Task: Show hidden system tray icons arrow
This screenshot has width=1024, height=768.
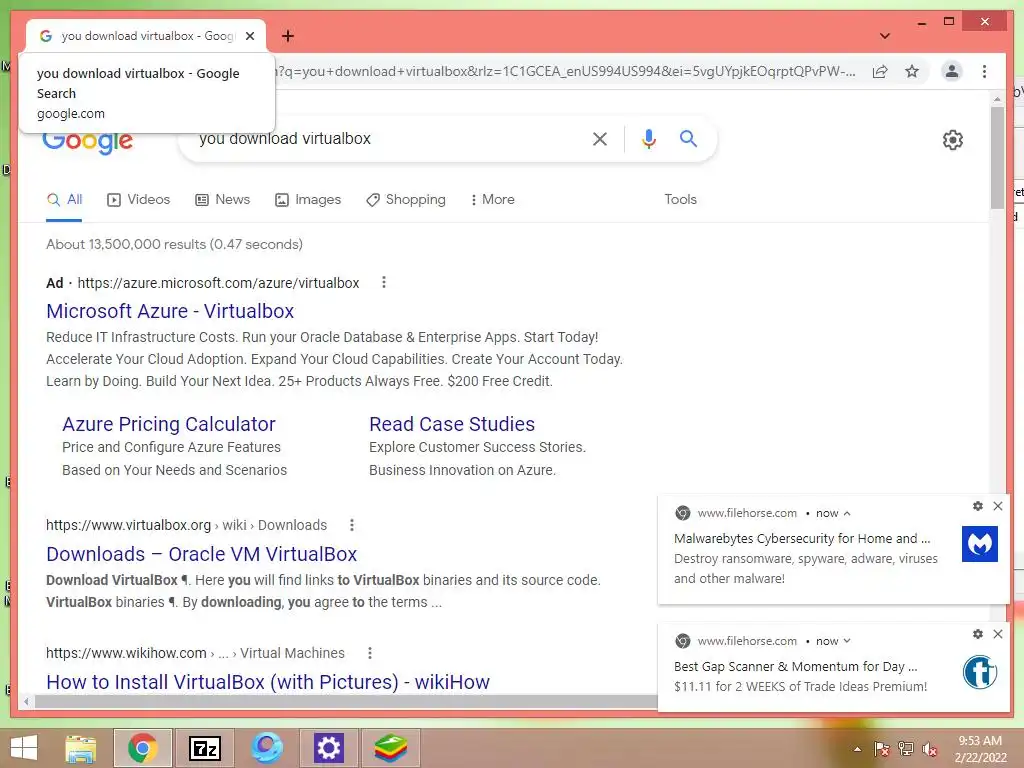Action: pos(857,749)
